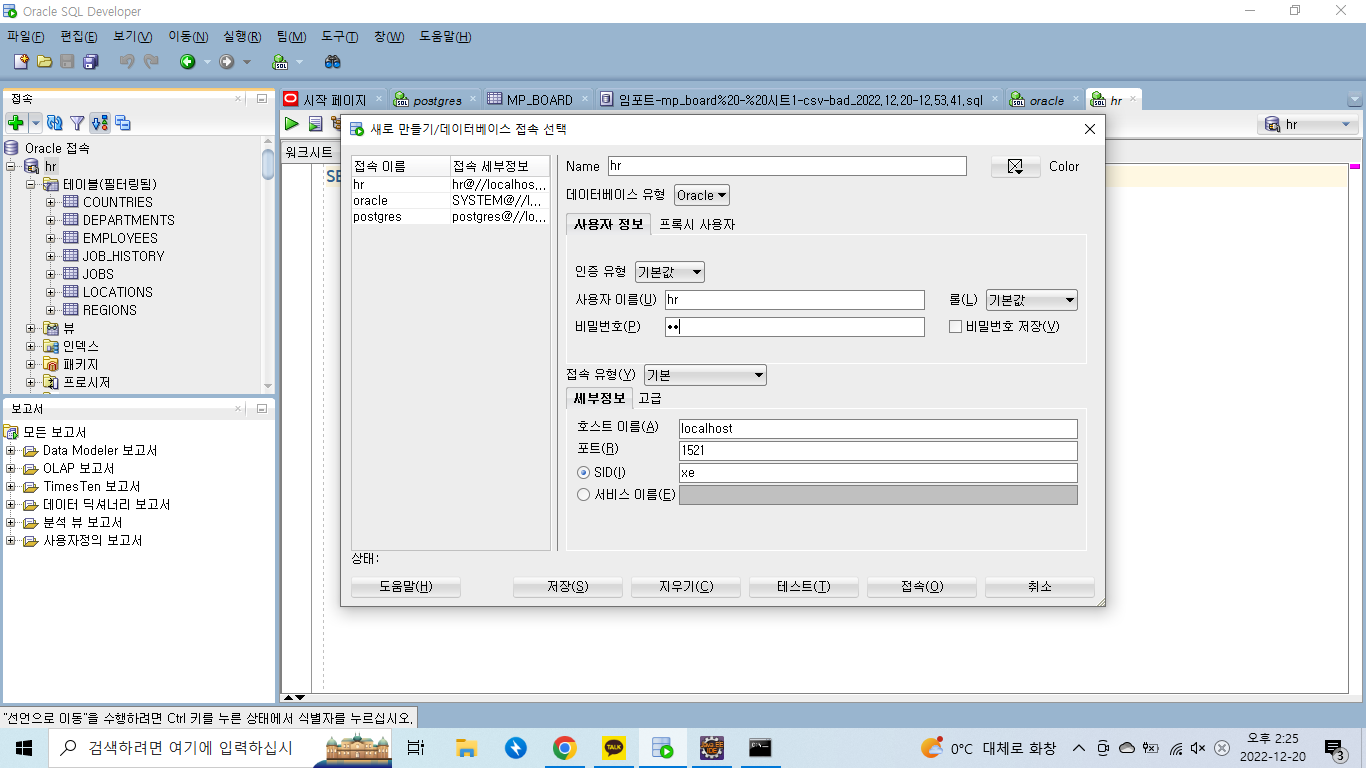Select the SID radio button

click(x=584, y=472)
